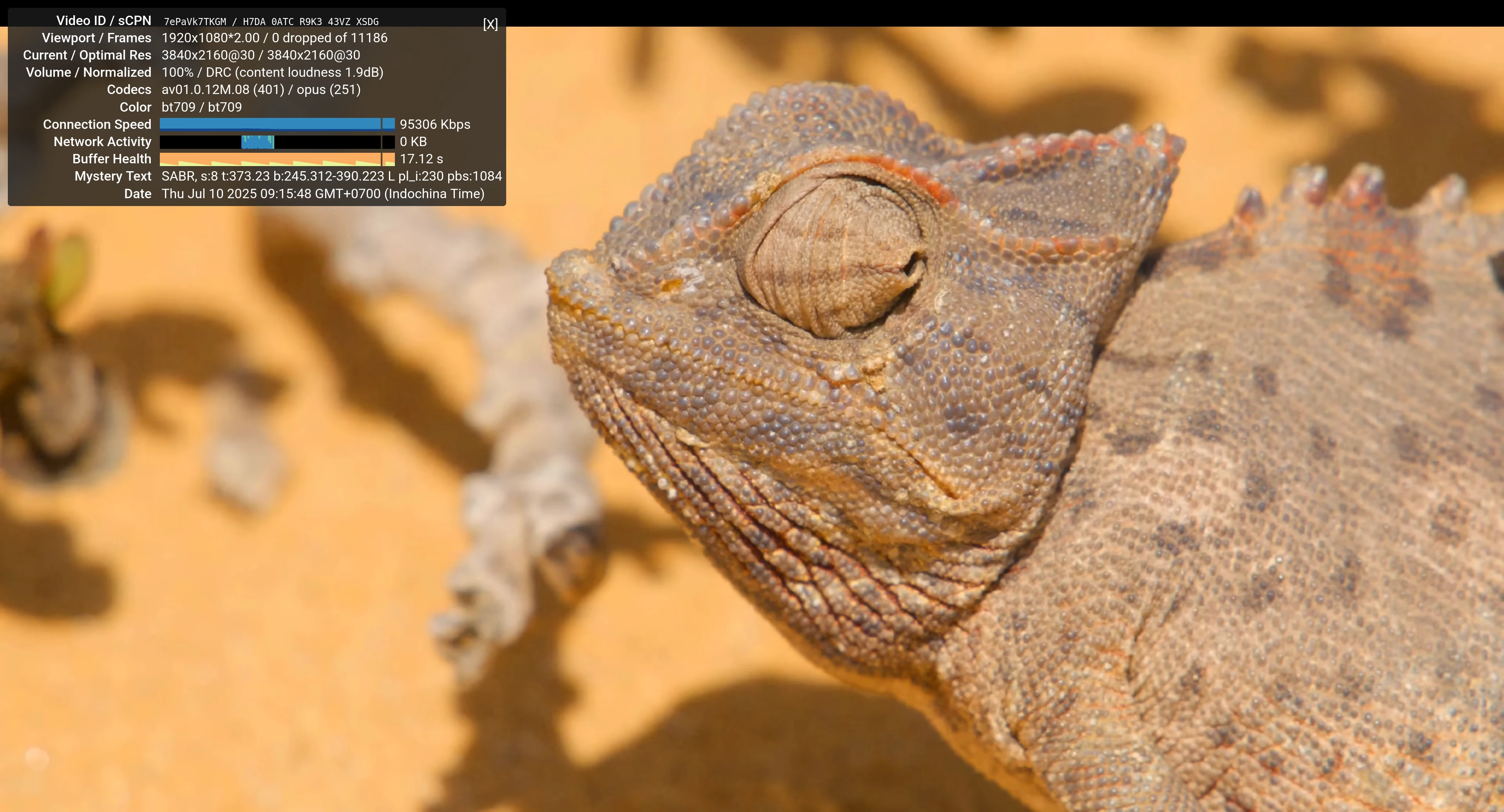Click the Codecs label
The height and width of the screenshot is (812, 1504).
(x=129, y=90)
